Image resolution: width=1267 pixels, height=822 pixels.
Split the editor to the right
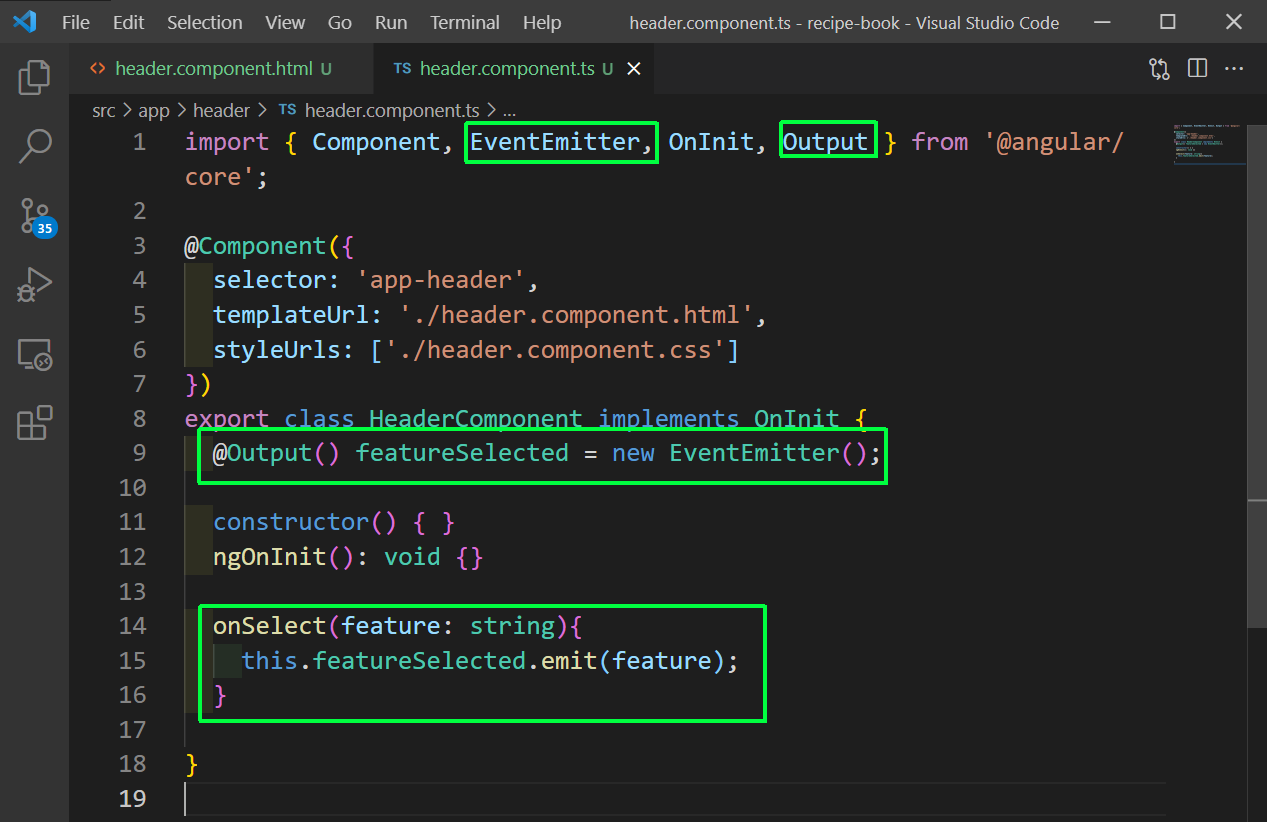1197,68
